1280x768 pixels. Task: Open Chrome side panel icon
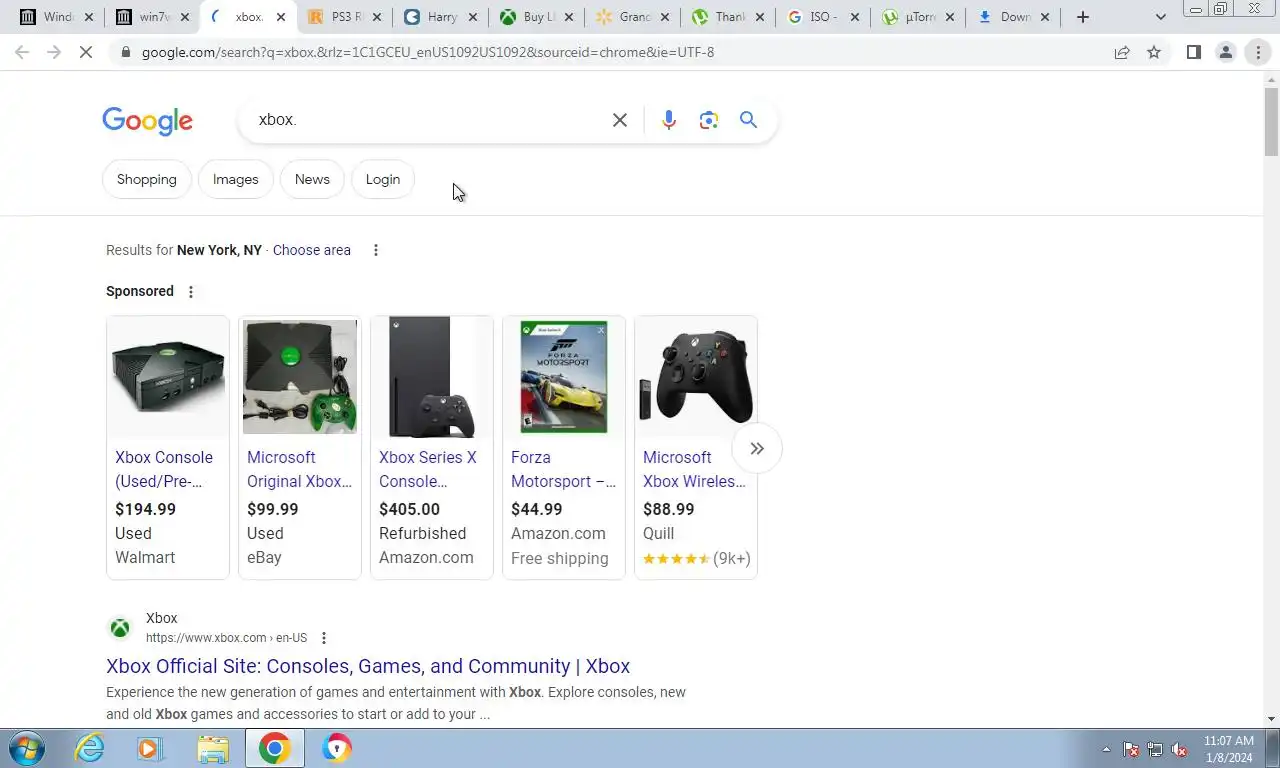coord(1193,52)
